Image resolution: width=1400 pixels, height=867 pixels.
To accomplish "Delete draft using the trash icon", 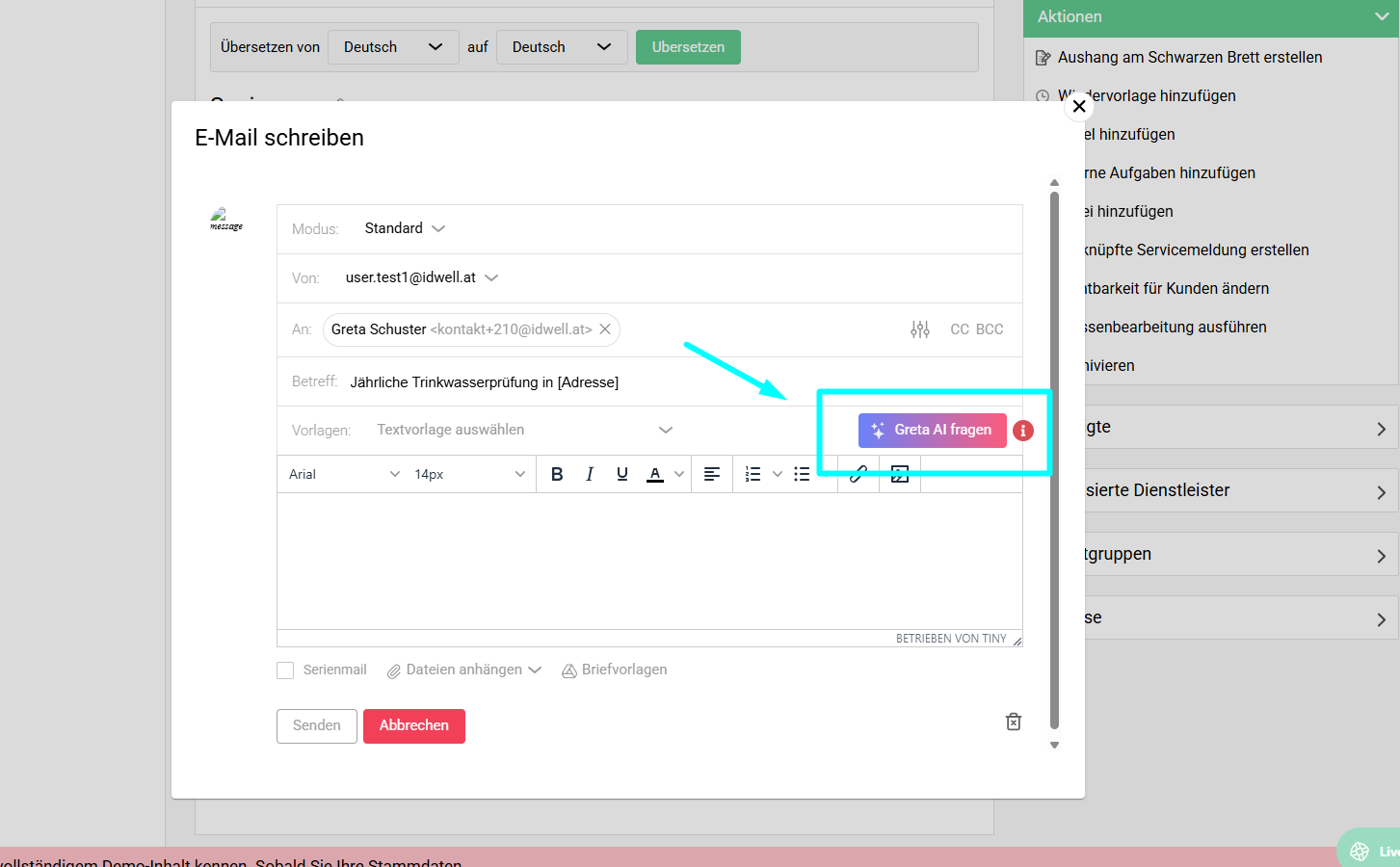I will [1014, 722].
